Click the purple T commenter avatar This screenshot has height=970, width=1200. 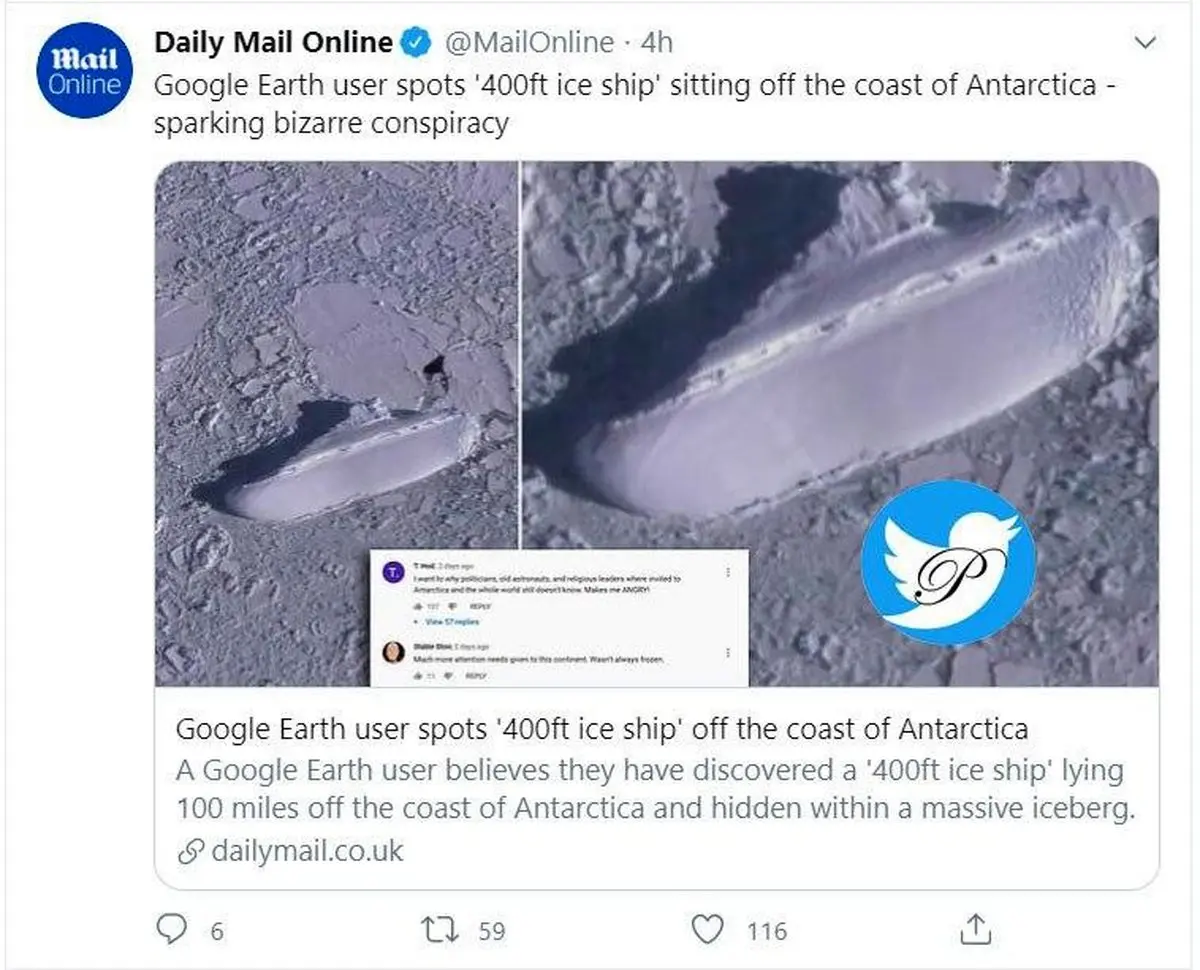(395, 573)
